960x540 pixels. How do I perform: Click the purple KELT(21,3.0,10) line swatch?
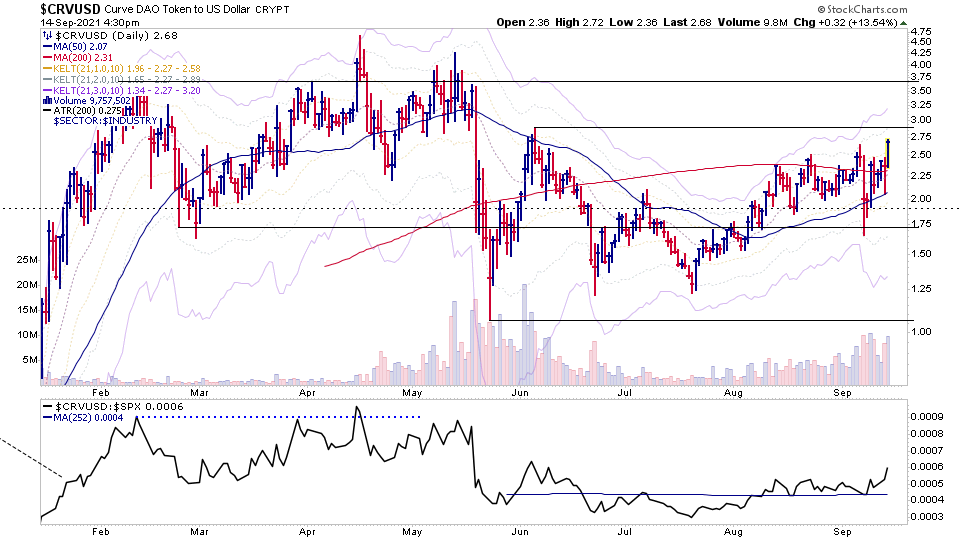point(47,91)
